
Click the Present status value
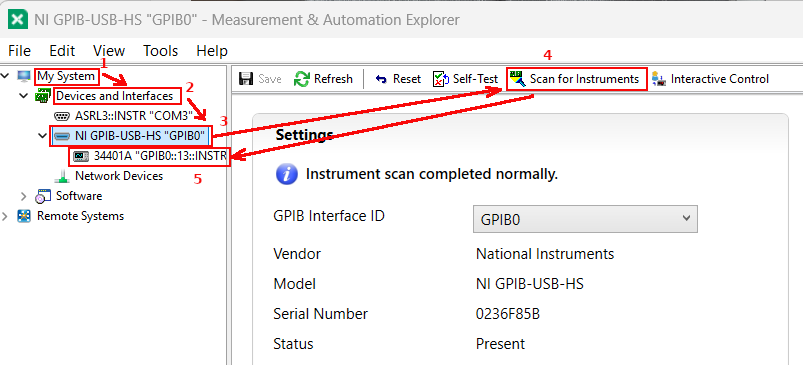500,343
